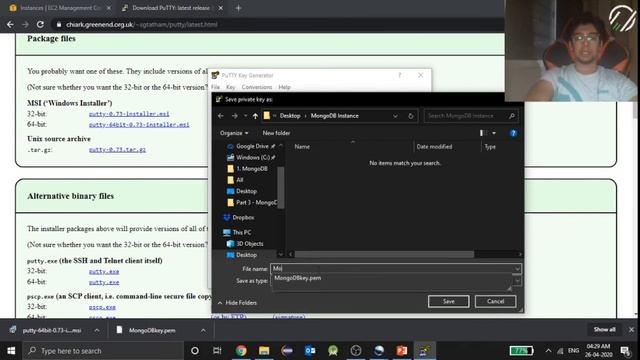Click Show all downloads
This screenshot has height=360, width=640.
pos(604,329)
